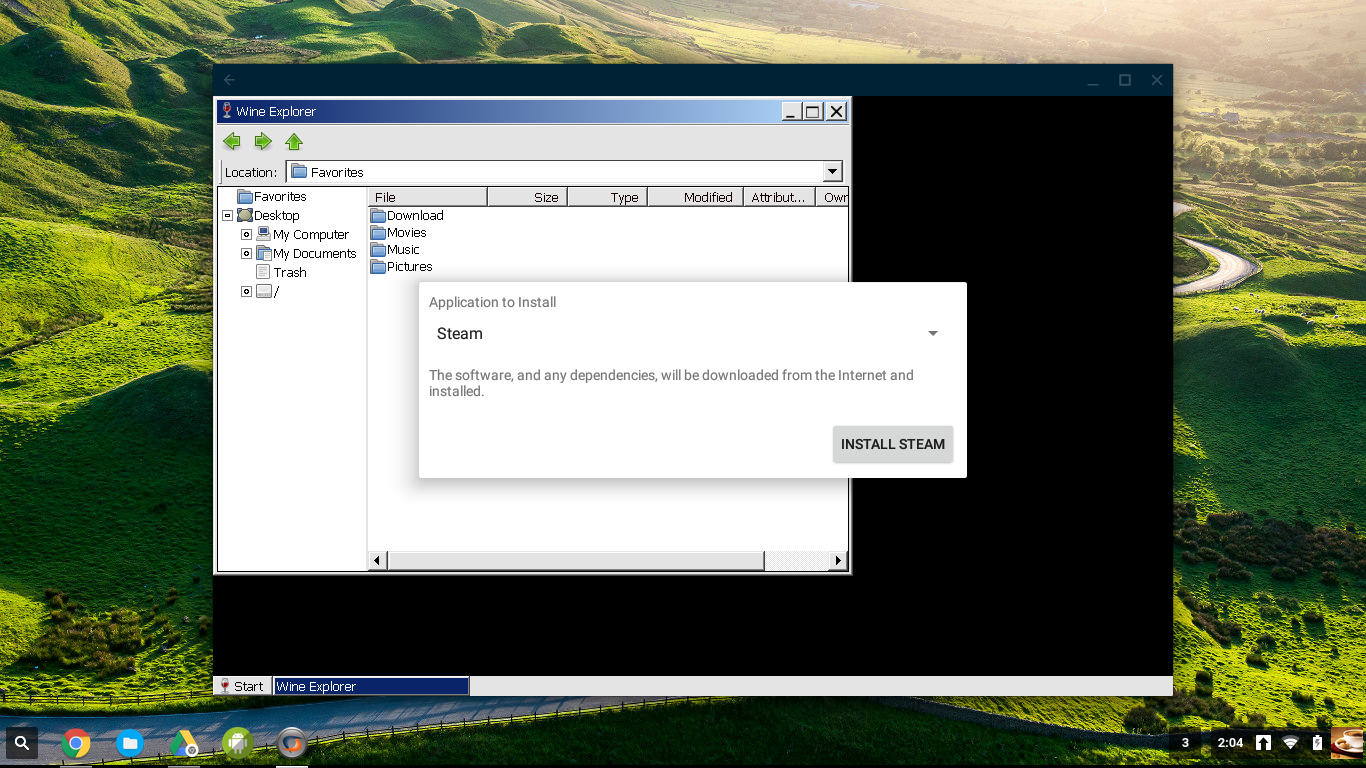1366x768 pixels.
Task: Select the Pictures folder in file list
Action: click(401, 266)
